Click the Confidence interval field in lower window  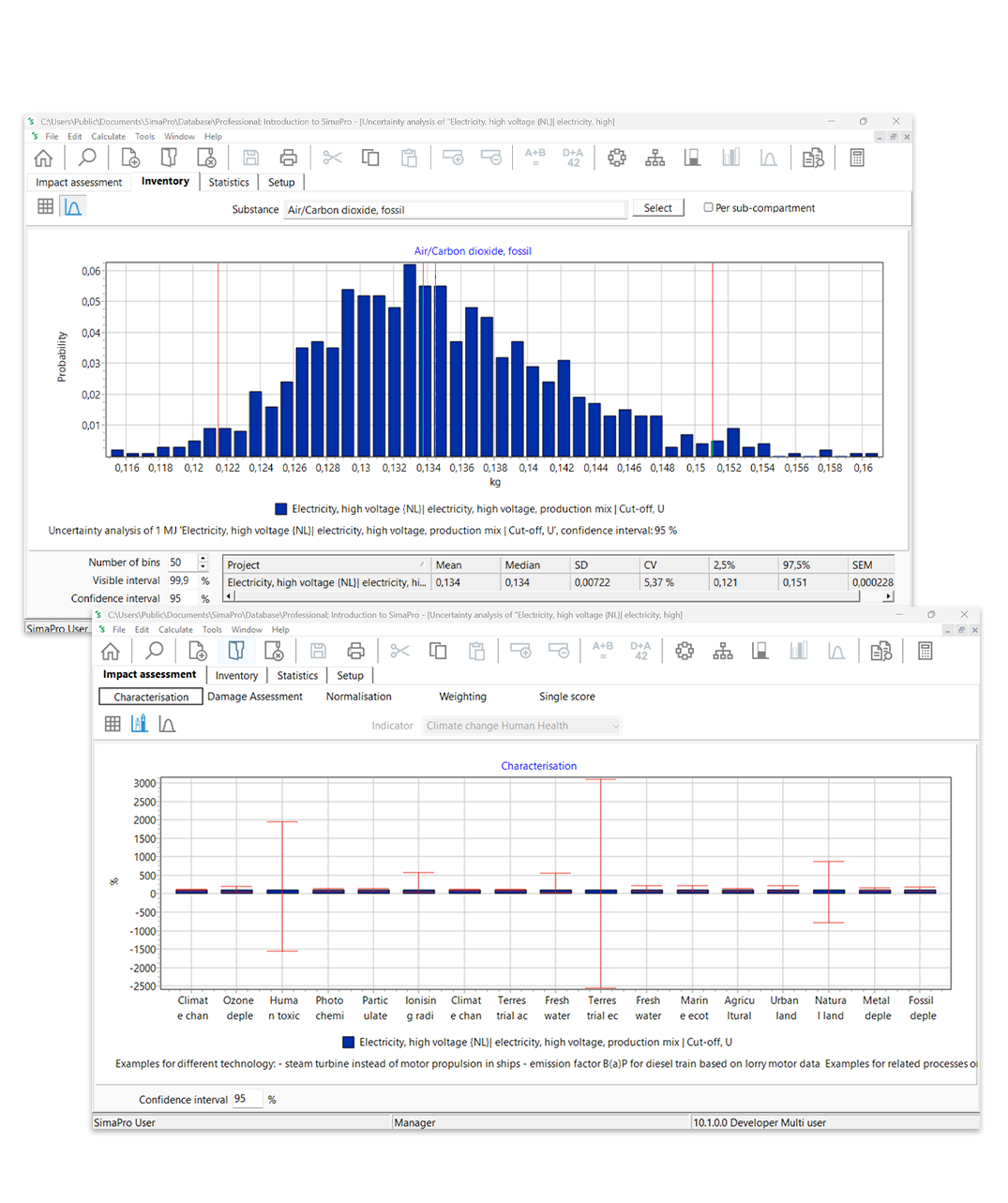point(248,1099)
